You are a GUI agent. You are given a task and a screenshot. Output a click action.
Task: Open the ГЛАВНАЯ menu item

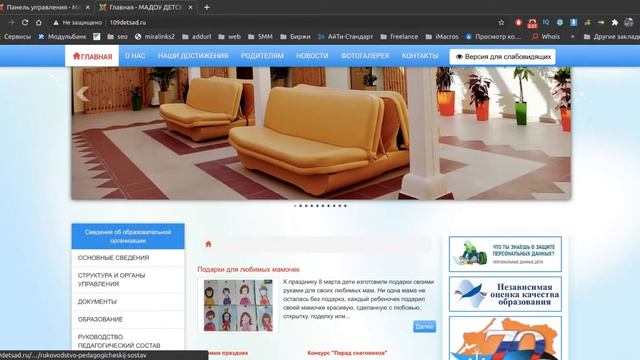92,56
